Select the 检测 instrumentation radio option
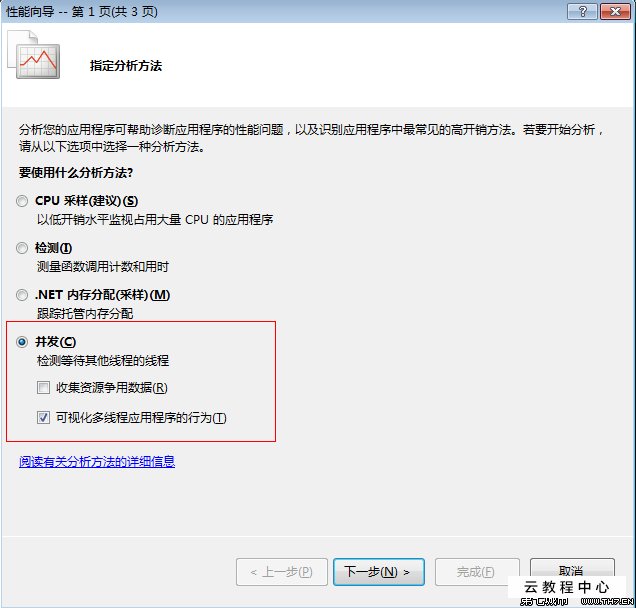Image resolution: width=636 pixels, height=608 pixels. coord(22,248)
